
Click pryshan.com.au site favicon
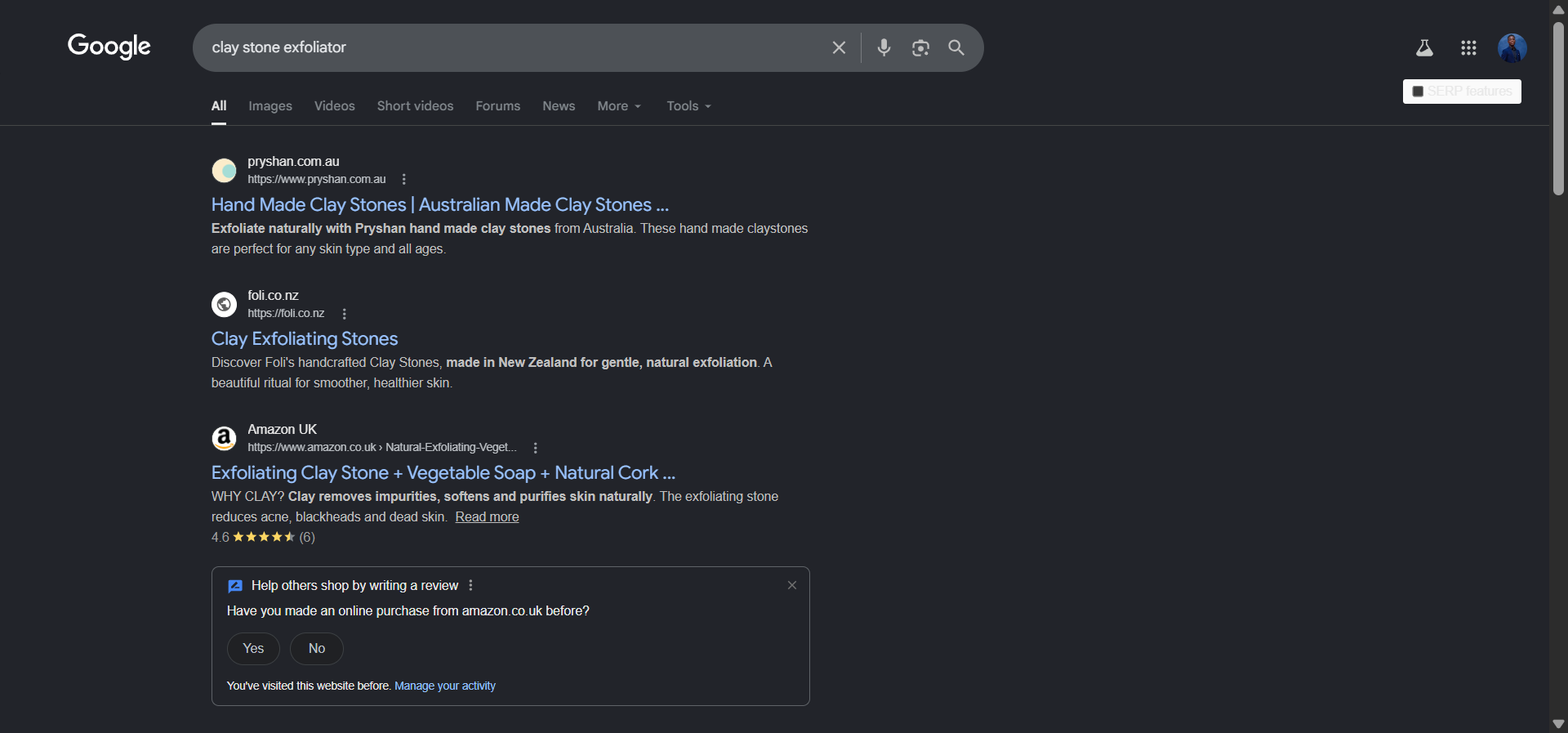(x=224, y=170)
